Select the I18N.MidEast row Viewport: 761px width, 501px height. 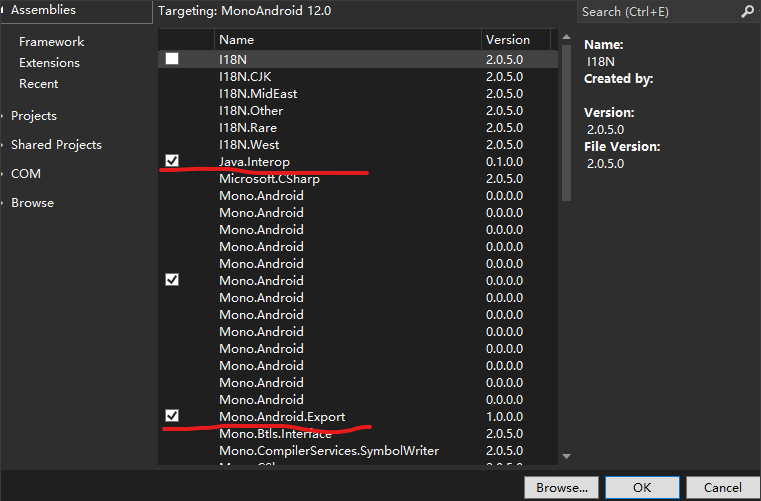point(358,94)
